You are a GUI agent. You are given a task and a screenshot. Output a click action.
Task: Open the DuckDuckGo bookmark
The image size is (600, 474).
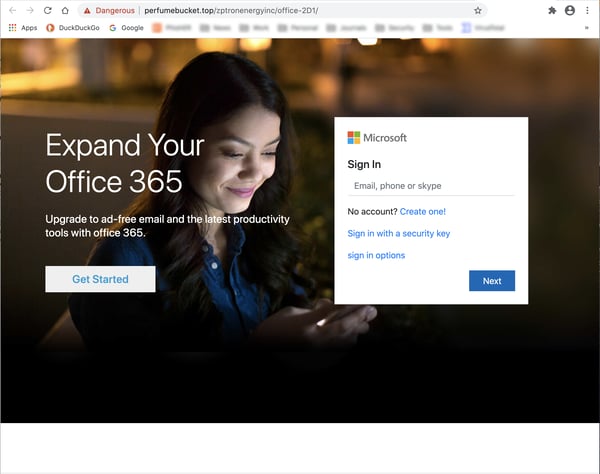[x=74, y=28]
